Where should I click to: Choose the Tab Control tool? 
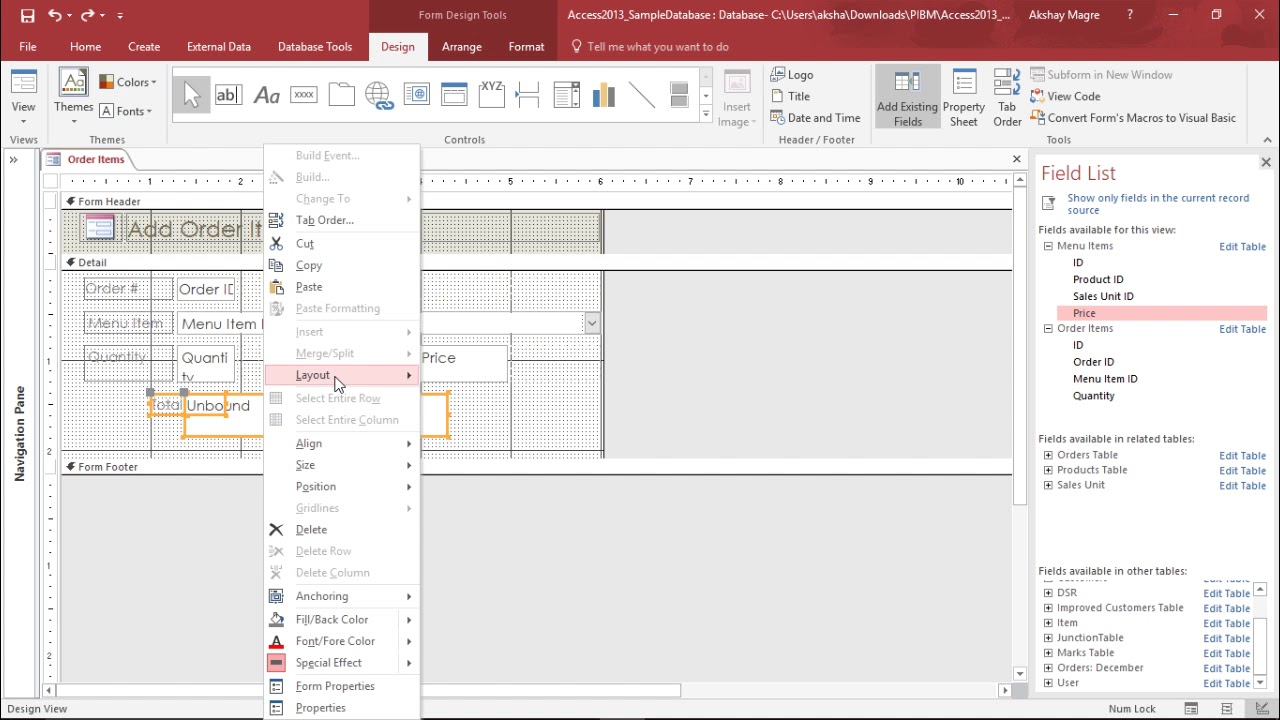pyautogui.click(x=341, y=95)
